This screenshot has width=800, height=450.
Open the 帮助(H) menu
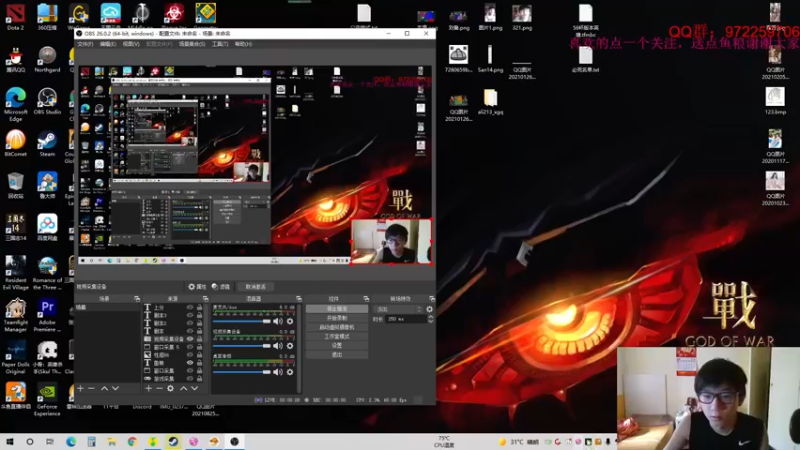243,44
